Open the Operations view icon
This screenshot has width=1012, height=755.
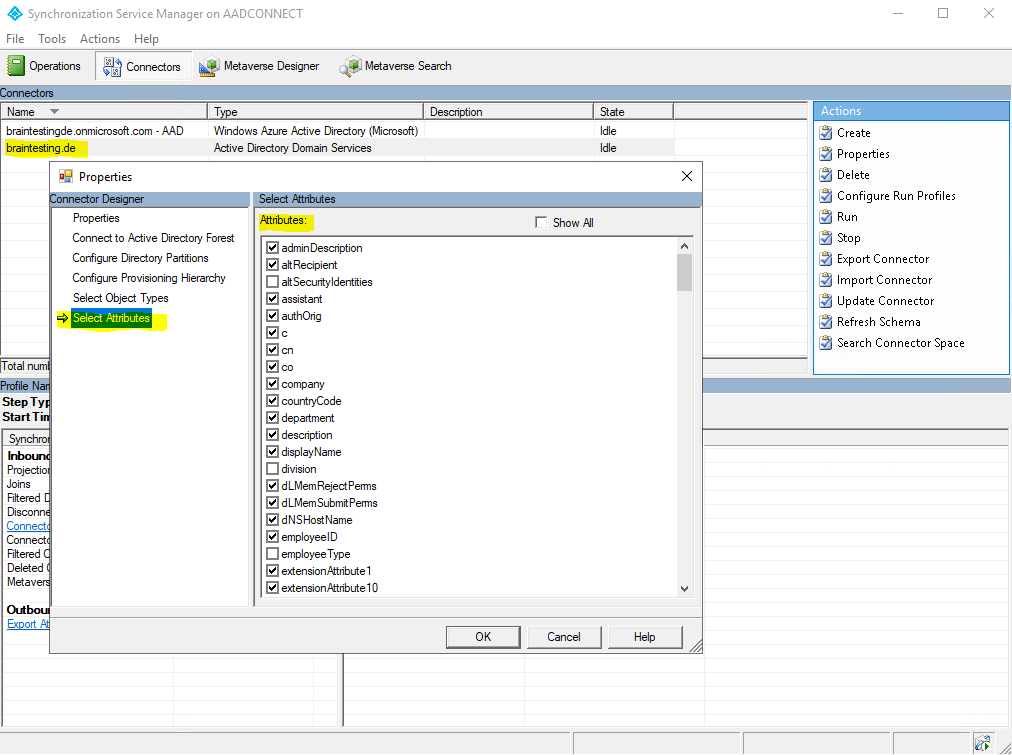tap(15, 66)
